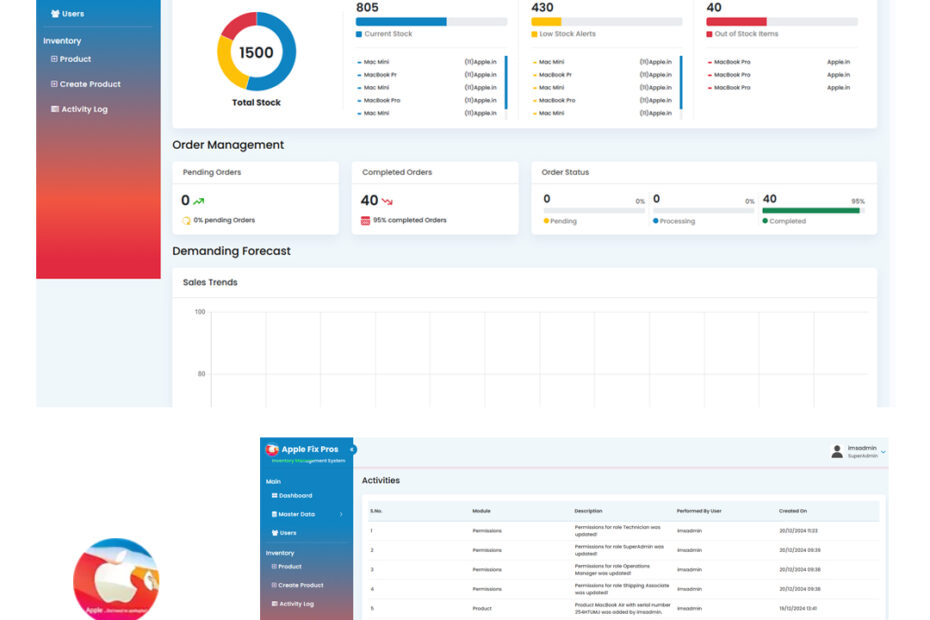The height and width of the screenshot is (620, 930).
Task: Click the Module column header
Action: (481, 511)
